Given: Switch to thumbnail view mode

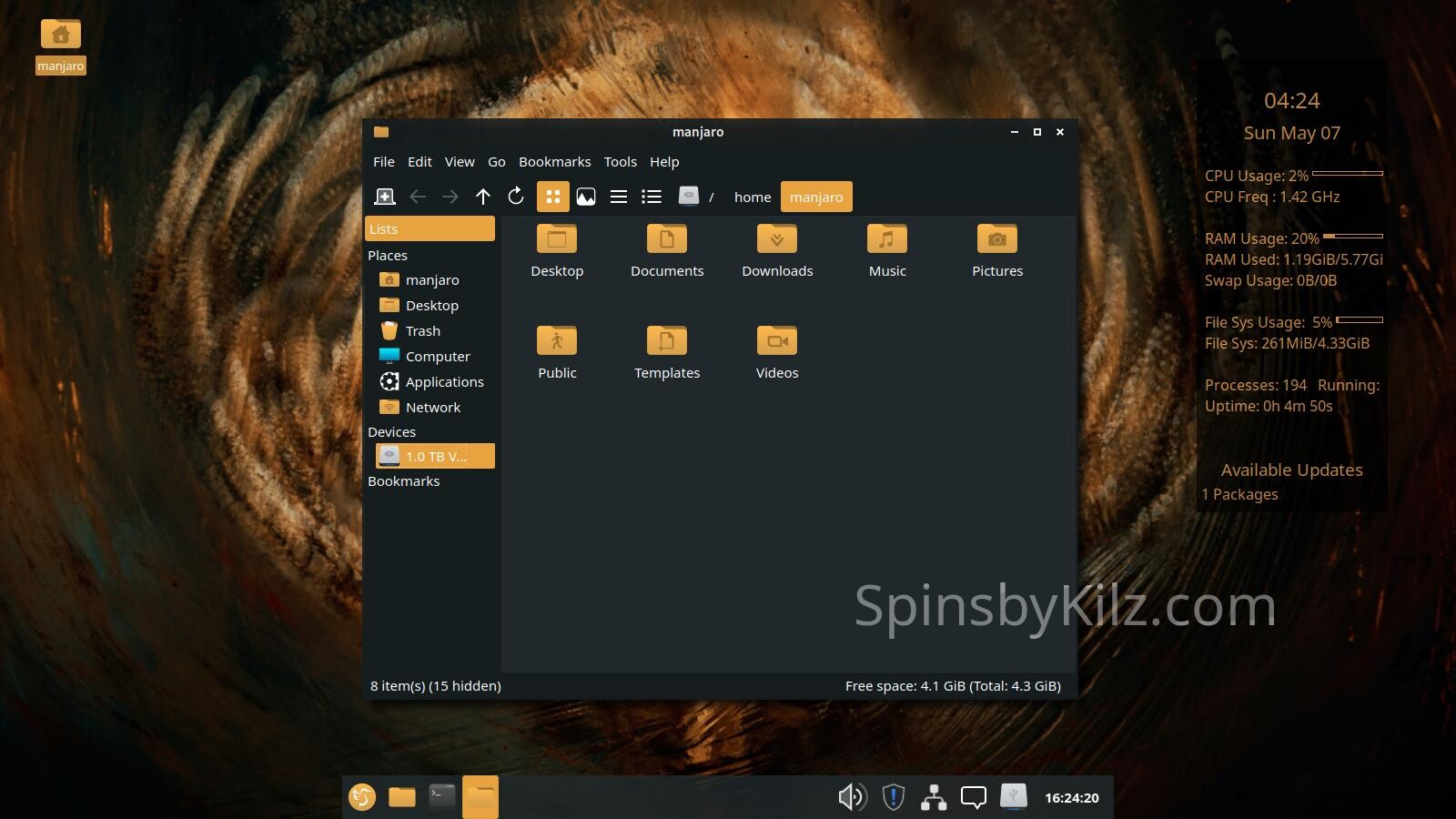Looking at the screenshot, I should pyautogui.click(x=586, y=197).
